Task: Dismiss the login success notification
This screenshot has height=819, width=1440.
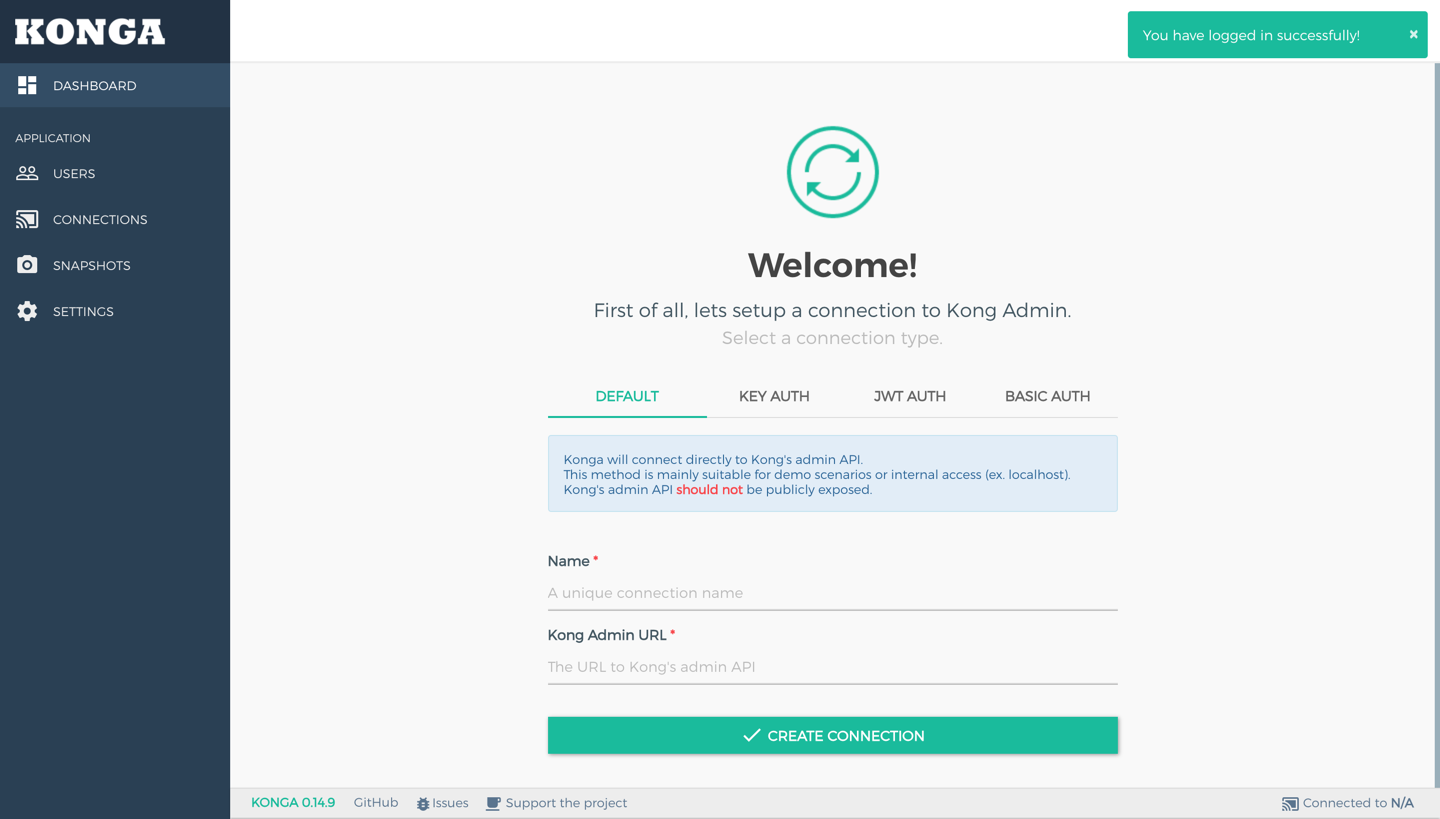Action: (1413, 34)
